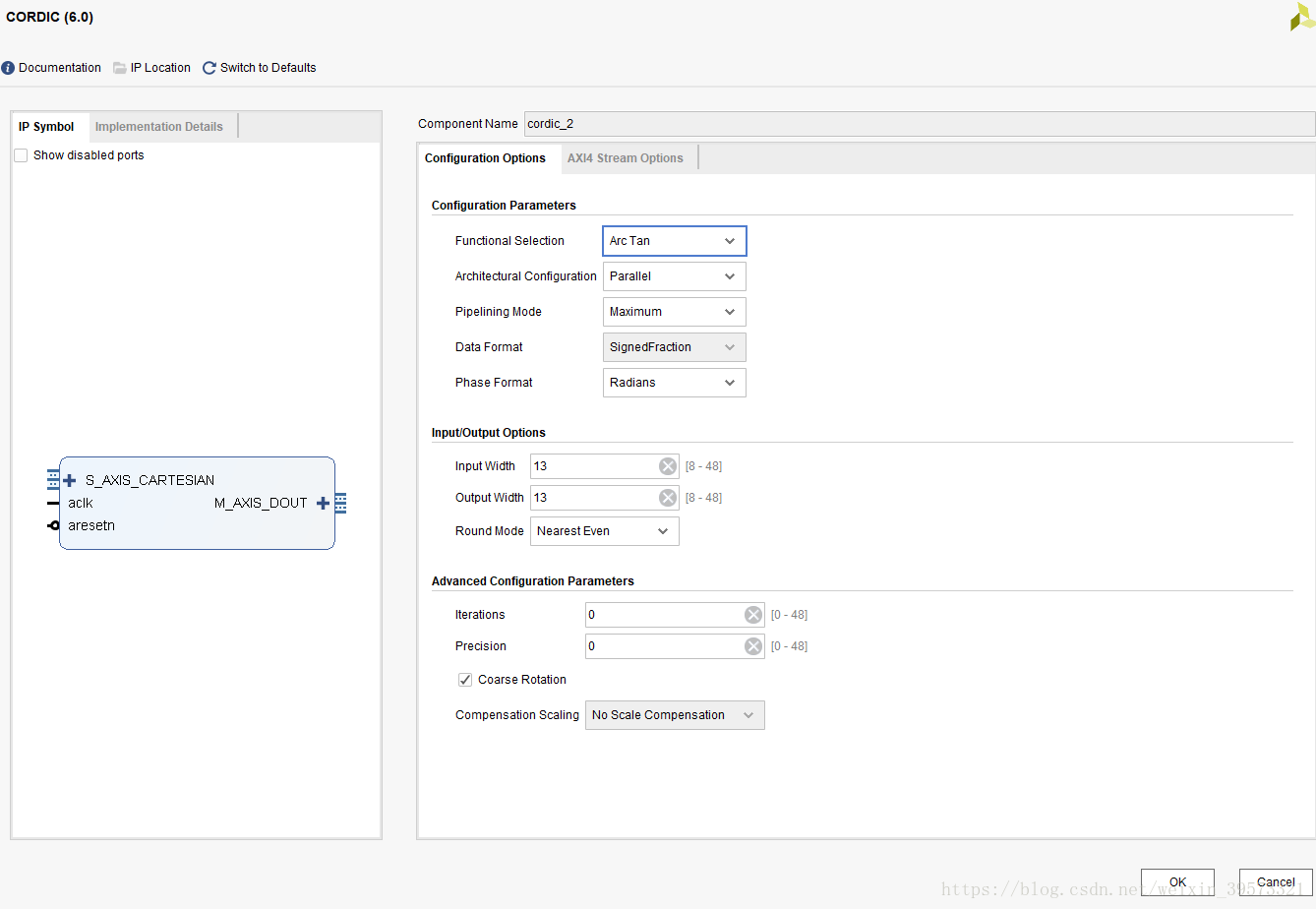Screen dimensions: 1316x909
Task: Uncheck the Coarse Rotation checkbox
Action: 465,680
